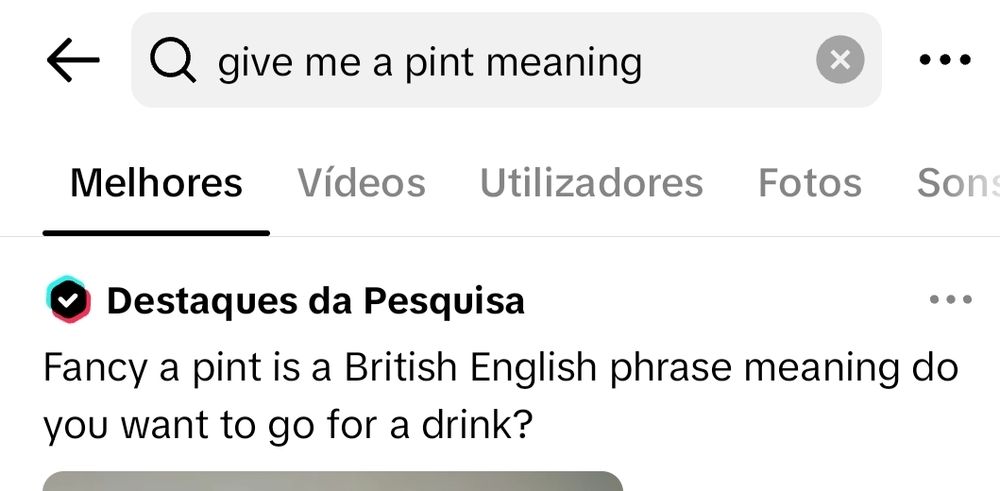Tap the partially visible Sons tab
Screen dimensions: 1000x491
(957, 184)
